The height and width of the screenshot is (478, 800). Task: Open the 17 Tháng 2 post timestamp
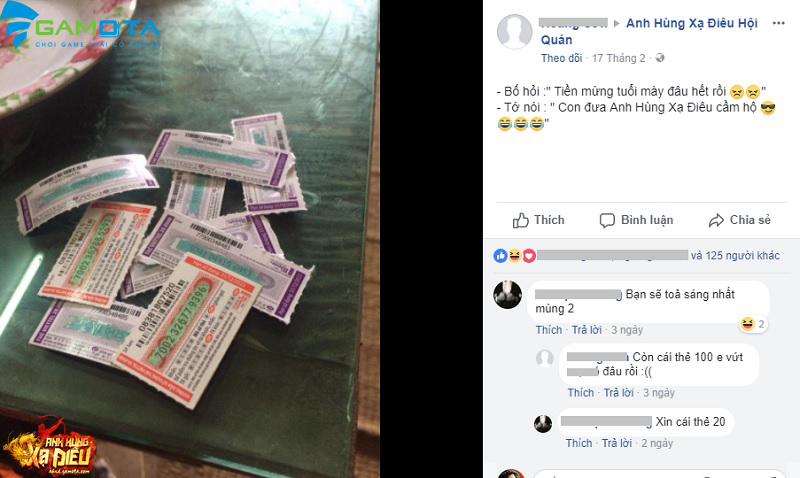(x=618, y=58)
